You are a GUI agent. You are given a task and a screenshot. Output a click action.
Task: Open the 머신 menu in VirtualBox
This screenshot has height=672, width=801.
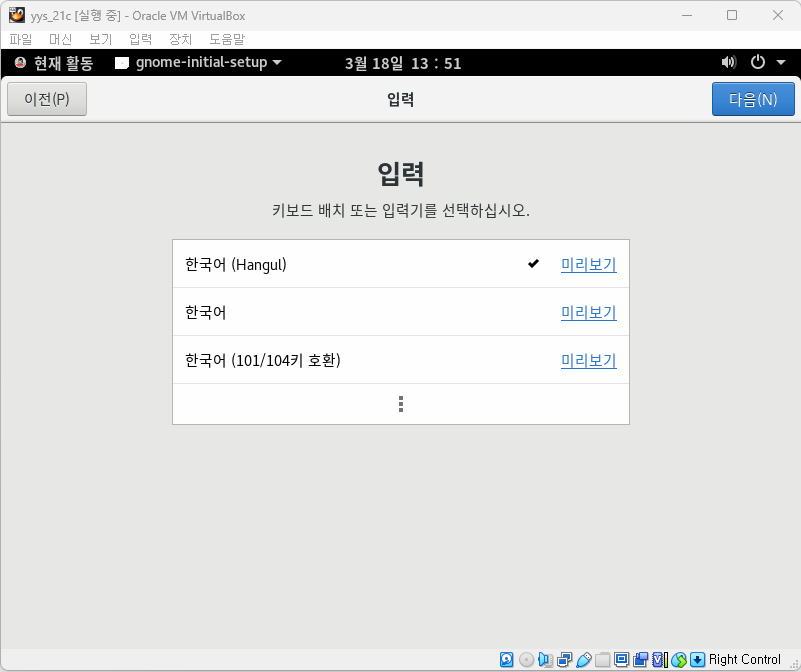pos(61,39)
